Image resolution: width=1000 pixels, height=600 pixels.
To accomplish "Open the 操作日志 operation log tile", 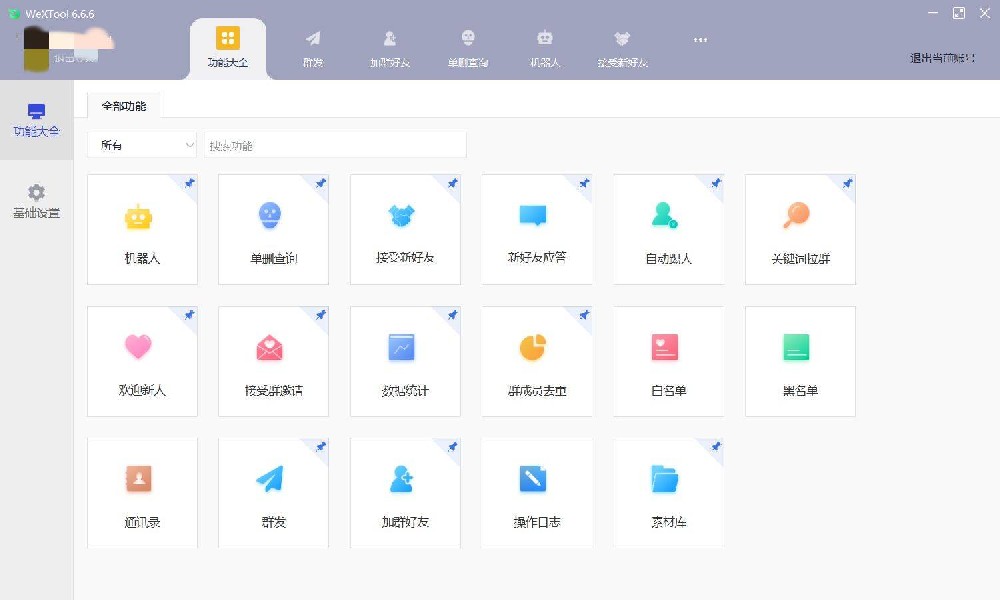I will (x=536, y=492).
